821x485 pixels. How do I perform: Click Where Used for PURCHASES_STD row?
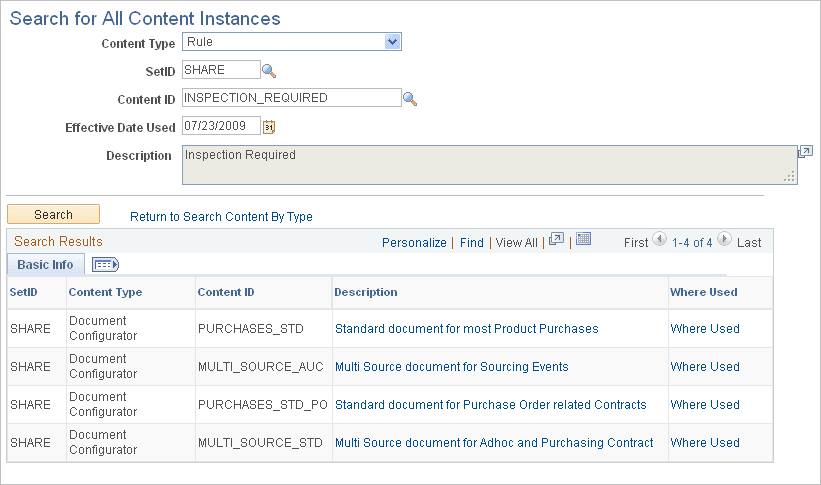click(x=705, y=328)
